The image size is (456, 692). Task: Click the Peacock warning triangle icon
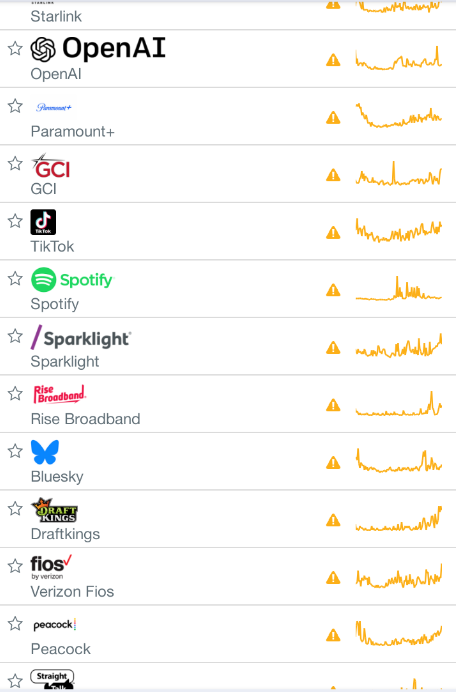tap(333, 635)
